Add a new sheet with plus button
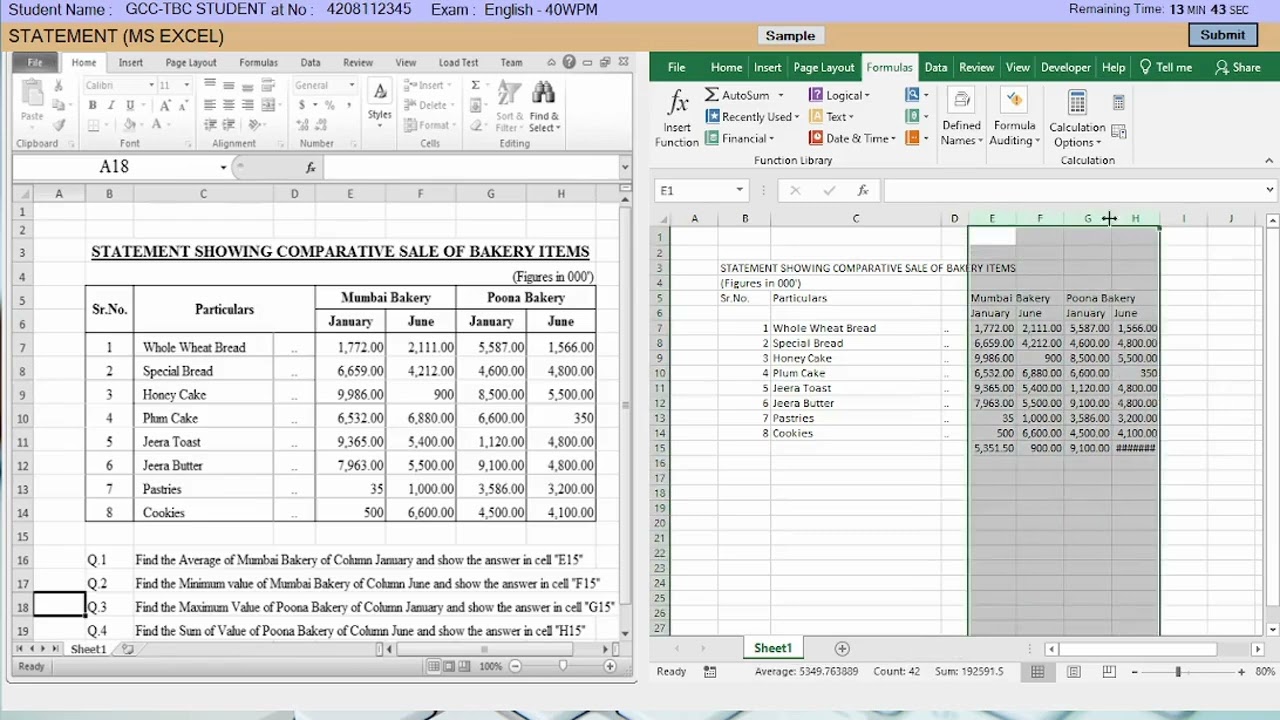Image resolution: width=1280 pixels, height=720 pixels. click(x=842, y=648)
